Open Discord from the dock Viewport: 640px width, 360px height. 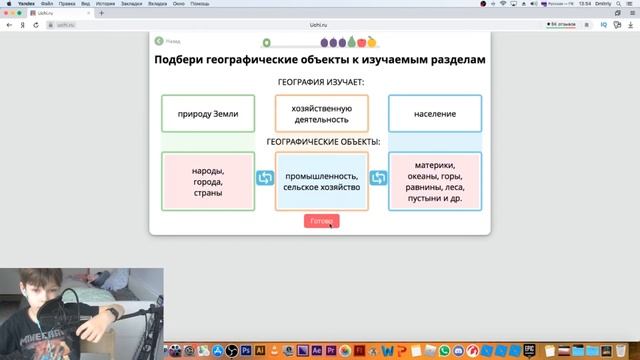pyautogui.click(x=459, y=351)
